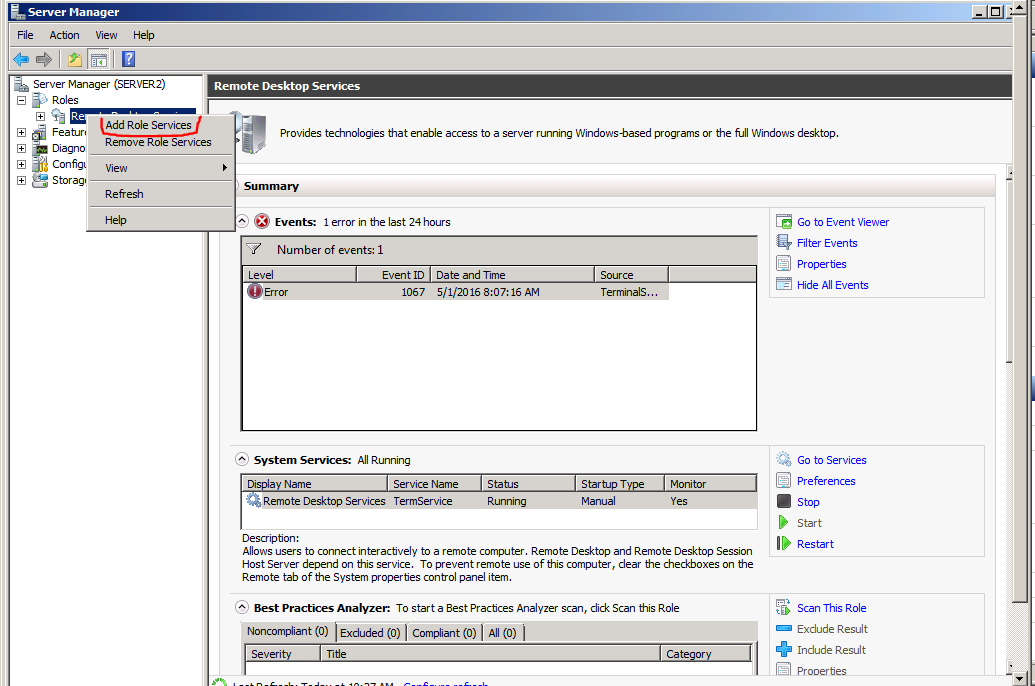Screen dimensions: 1035x686
Task: Open the Go to Services link
Action: pyautogui.click(x=832, y=460)
